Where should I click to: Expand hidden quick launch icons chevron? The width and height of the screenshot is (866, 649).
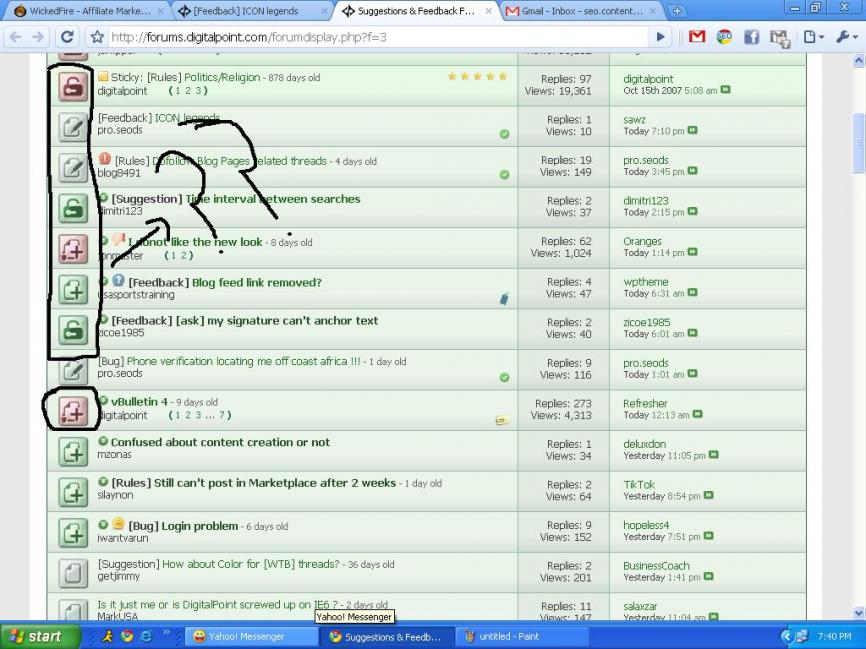[x=166, y=632]
